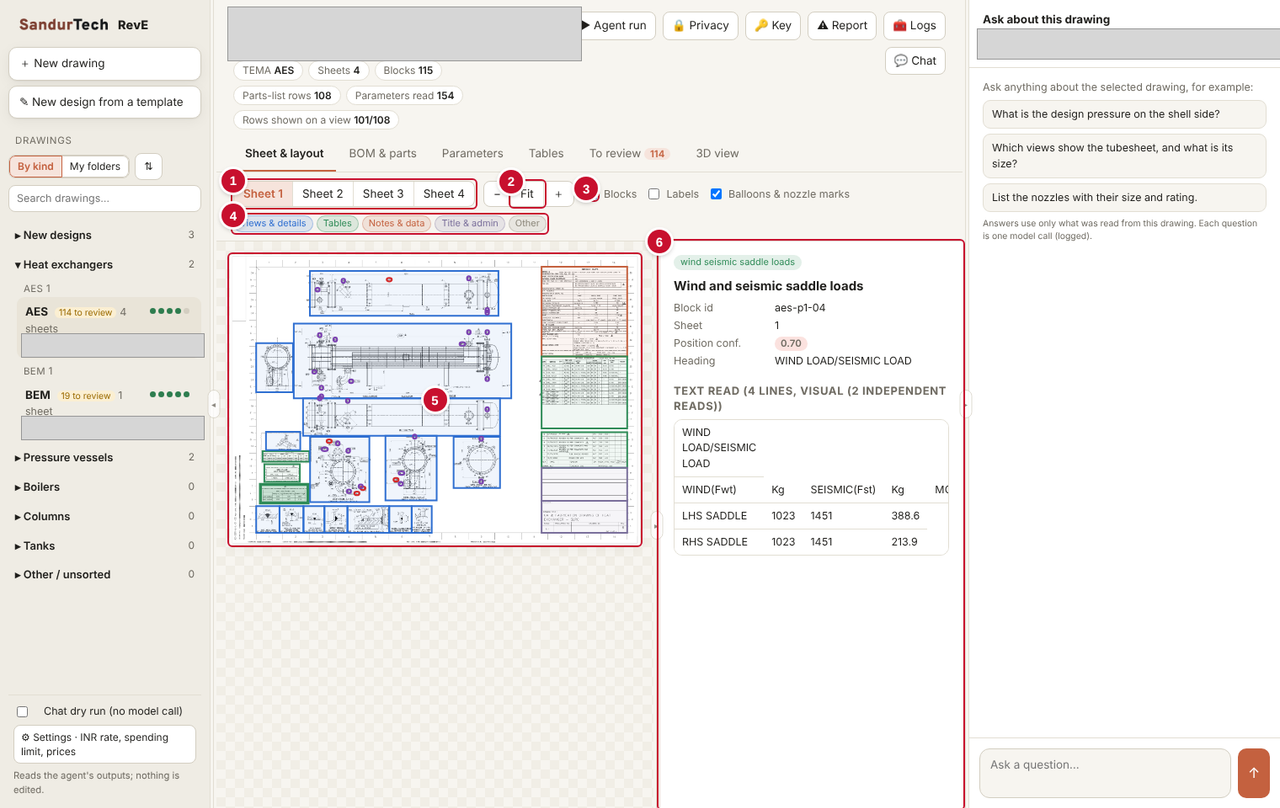Expand the Tanks group

105,546
